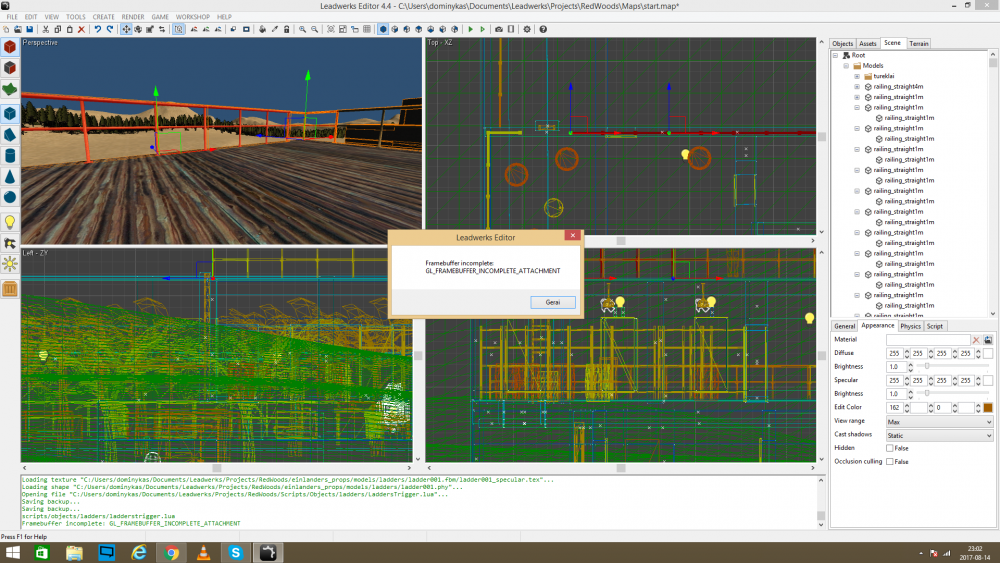Screen dimensions: 1000x563
Task: Select the directional light sun icon
Action: point(9,264)
